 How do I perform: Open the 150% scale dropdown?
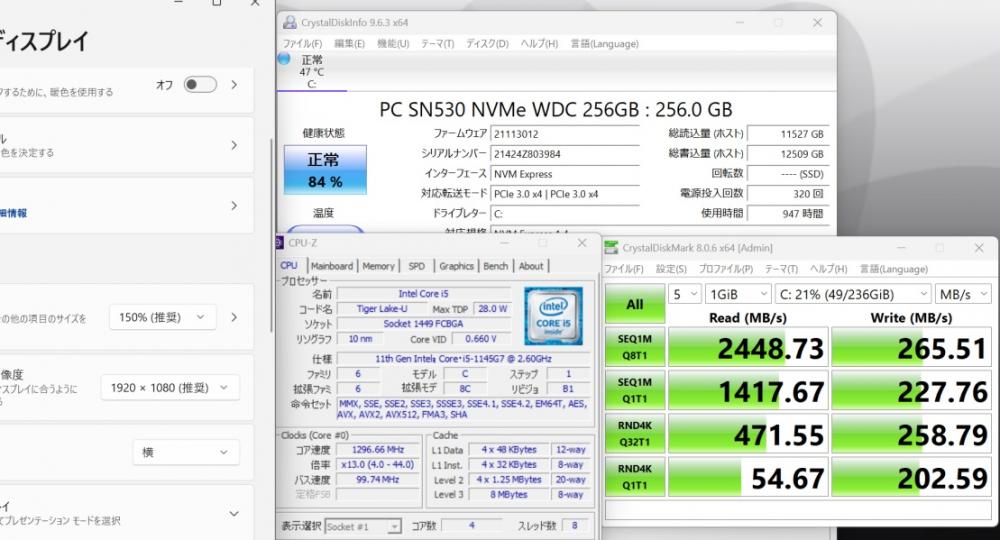tap(163, 317)
